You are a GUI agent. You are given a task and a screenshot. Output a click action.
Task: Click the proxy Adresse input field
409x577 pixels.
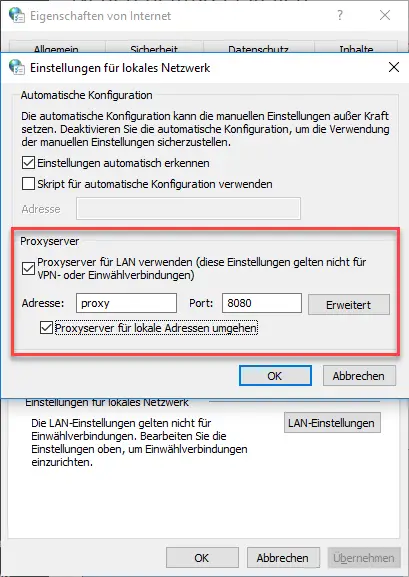click(x=126, y=303)
